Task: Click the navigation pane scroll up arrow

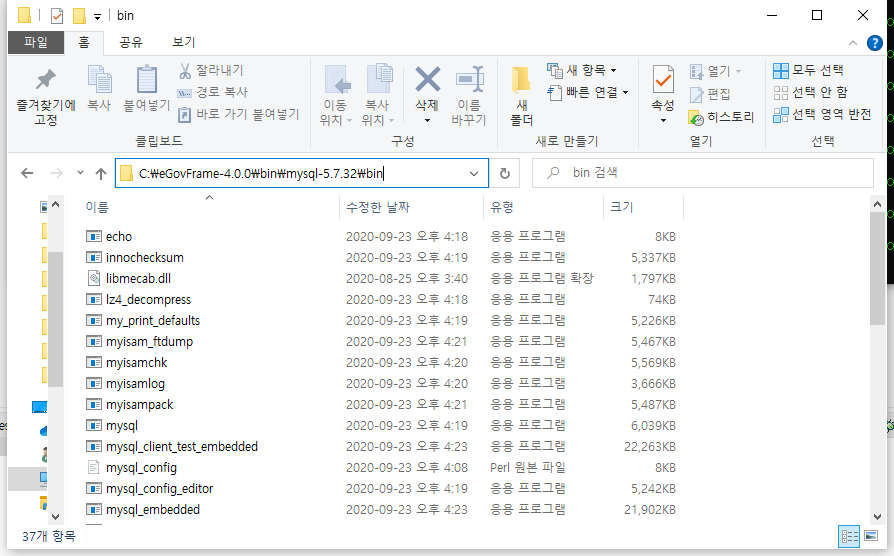Action: coord(55,204)
